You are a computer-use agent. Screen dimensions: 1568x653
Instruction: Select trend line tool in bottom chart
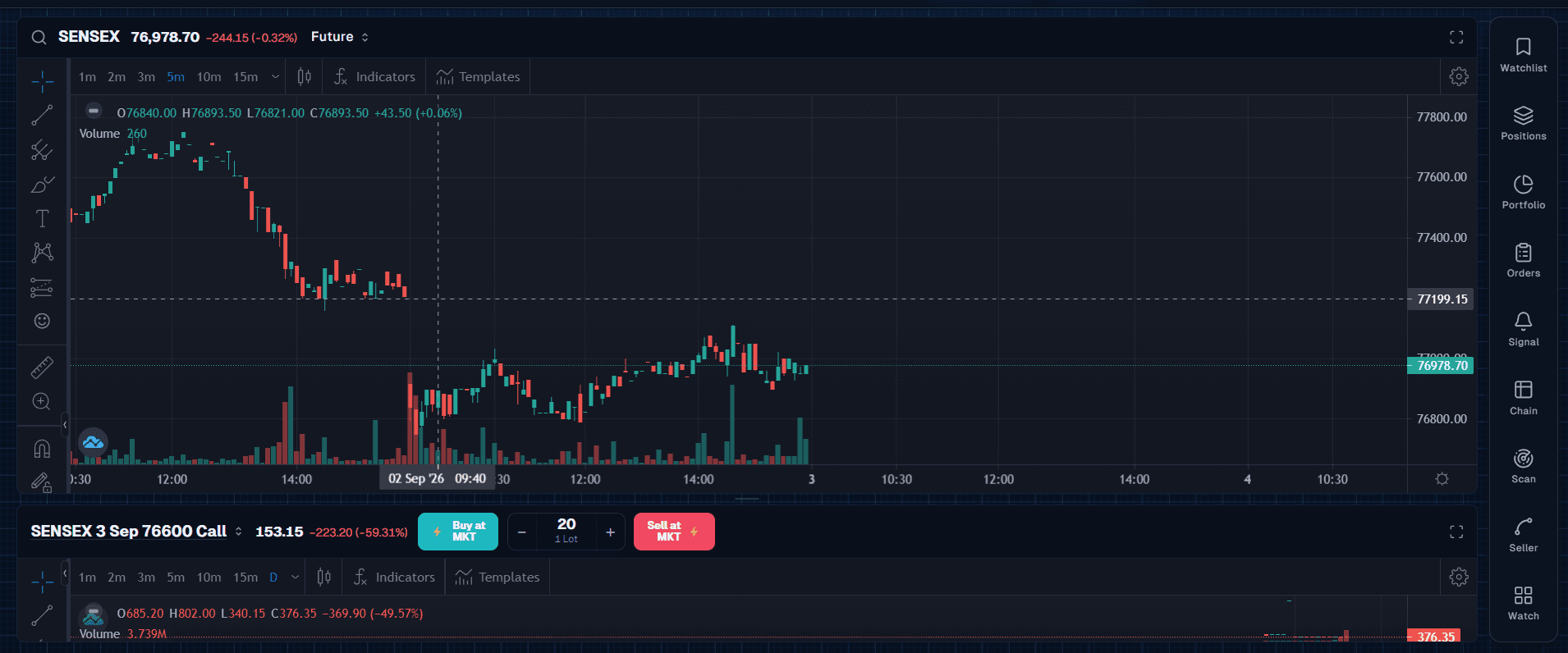[42, 615]
